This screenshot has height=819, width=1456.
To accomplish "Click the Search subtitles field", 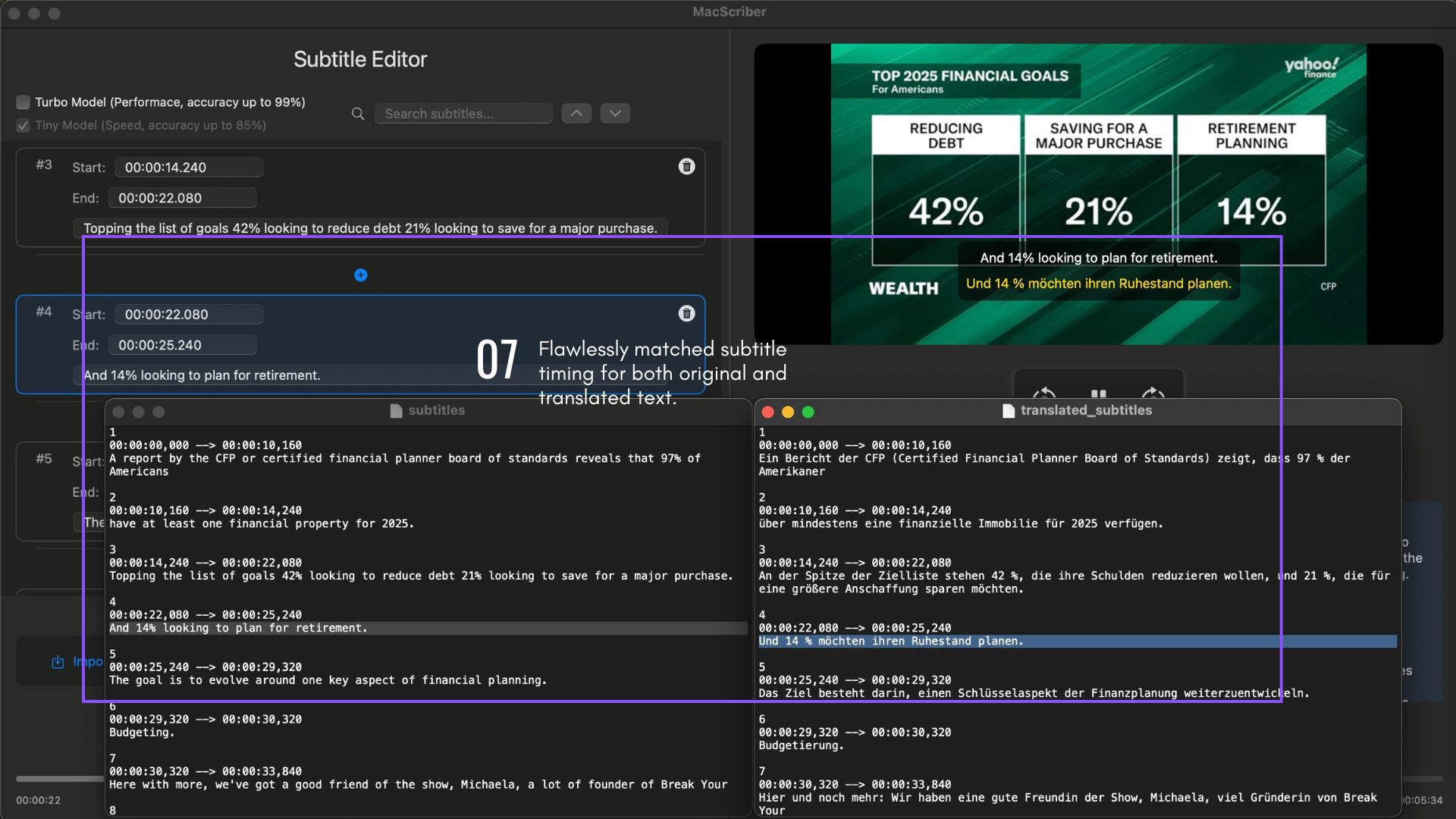I will (463, 114).
